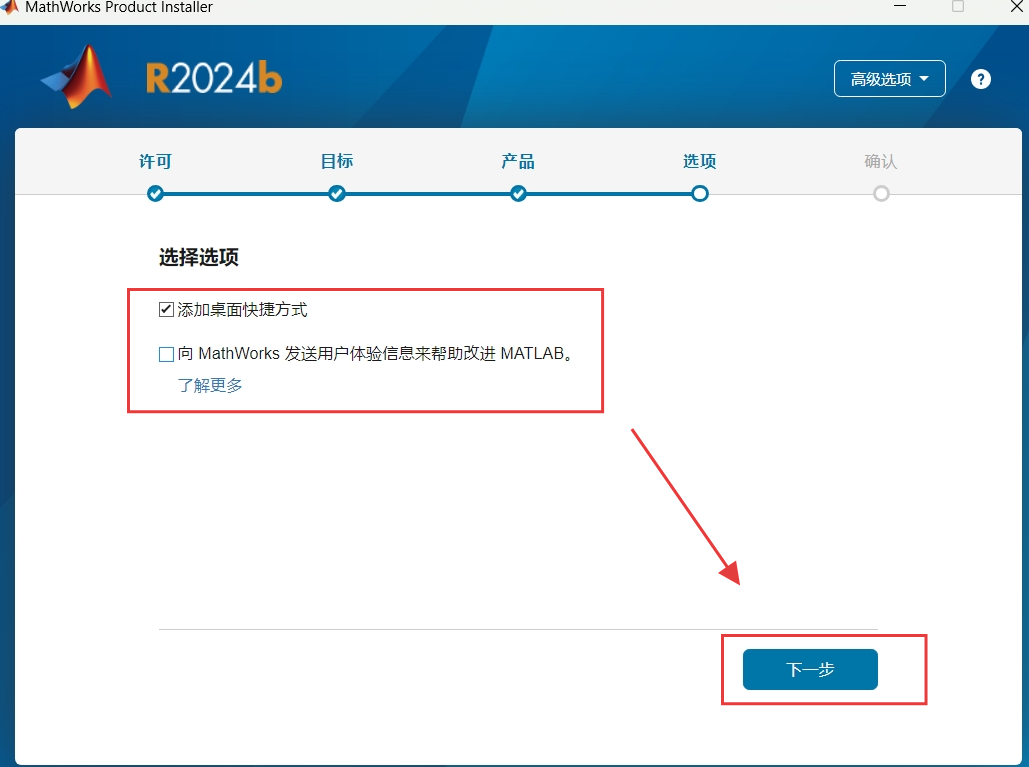Click the 目标 step checkmark circle

click(x=337, y=193)
